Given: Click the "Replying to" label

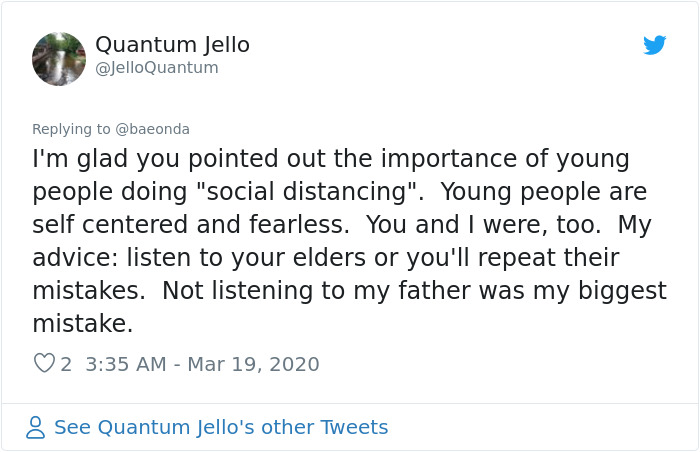Looking at the screenshot, I should [x=71, y=129].
